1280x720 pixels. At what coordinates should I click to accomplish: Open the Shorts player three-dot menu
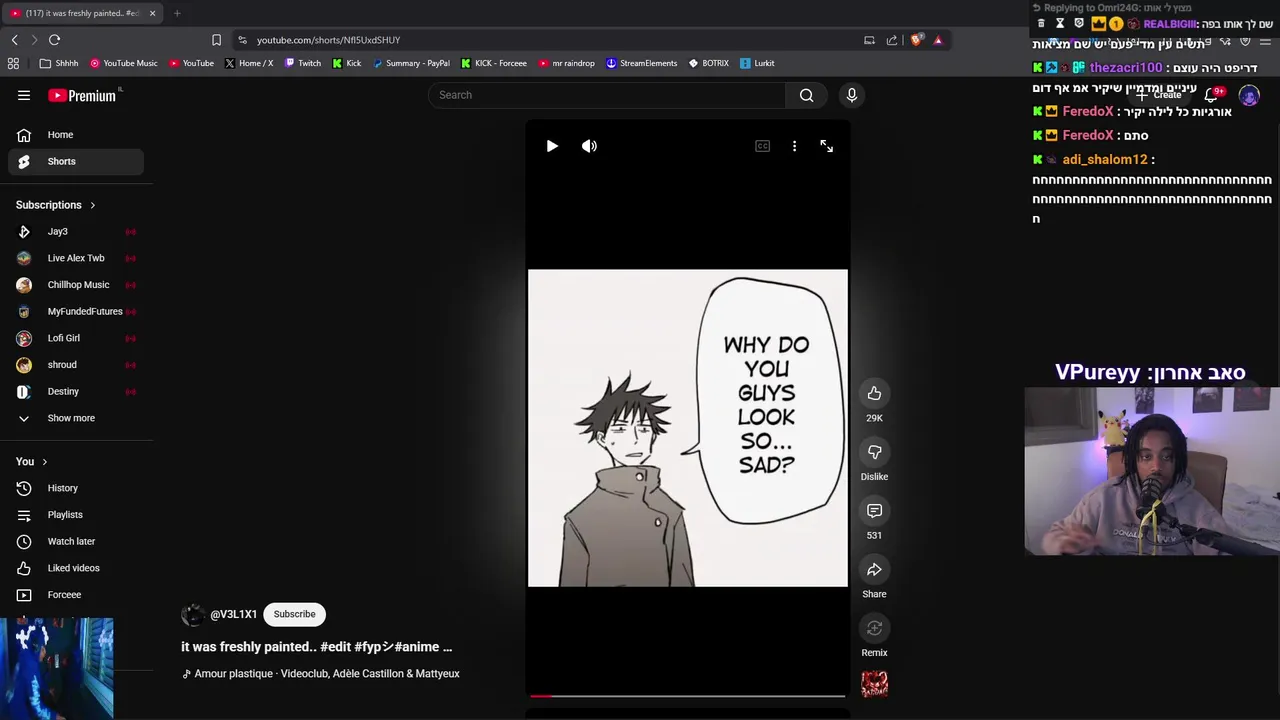point(794,146)
